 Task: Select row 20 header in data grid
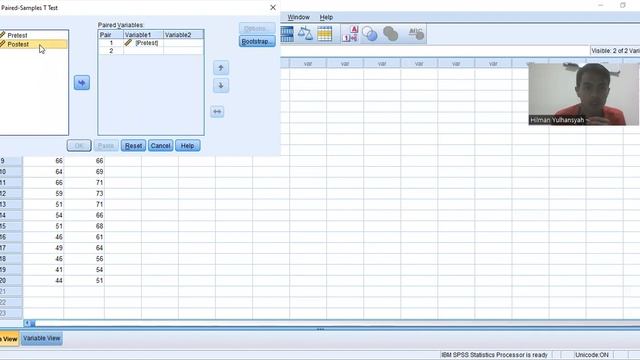11,281
